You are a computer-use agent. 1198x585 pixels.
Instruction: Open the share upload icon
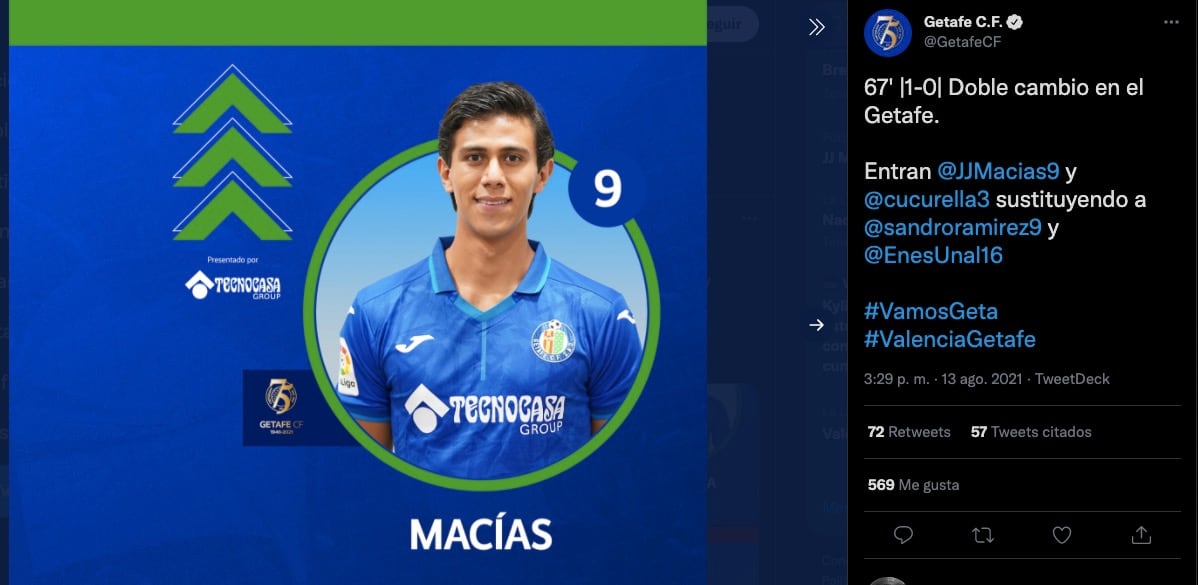click(x=1141, y=535)
